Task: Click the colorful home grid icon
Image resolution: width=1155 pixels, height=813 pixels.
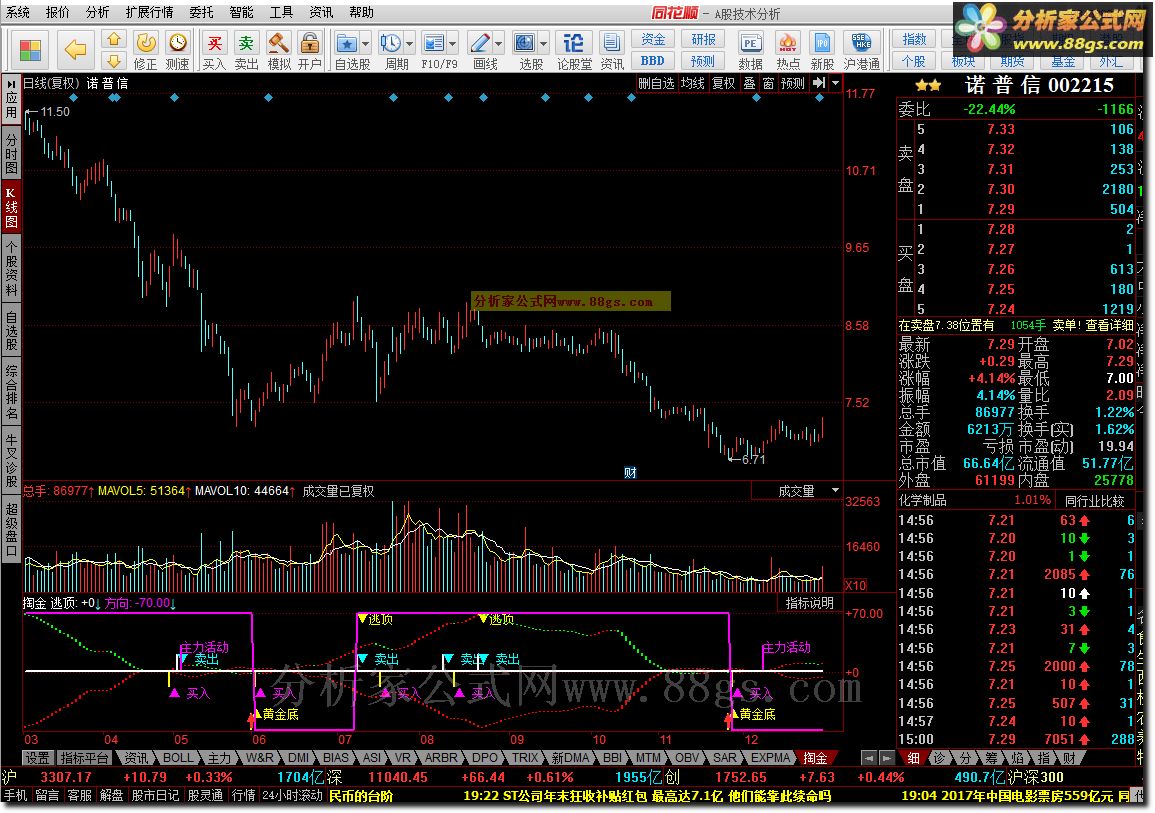Action: 30,50
